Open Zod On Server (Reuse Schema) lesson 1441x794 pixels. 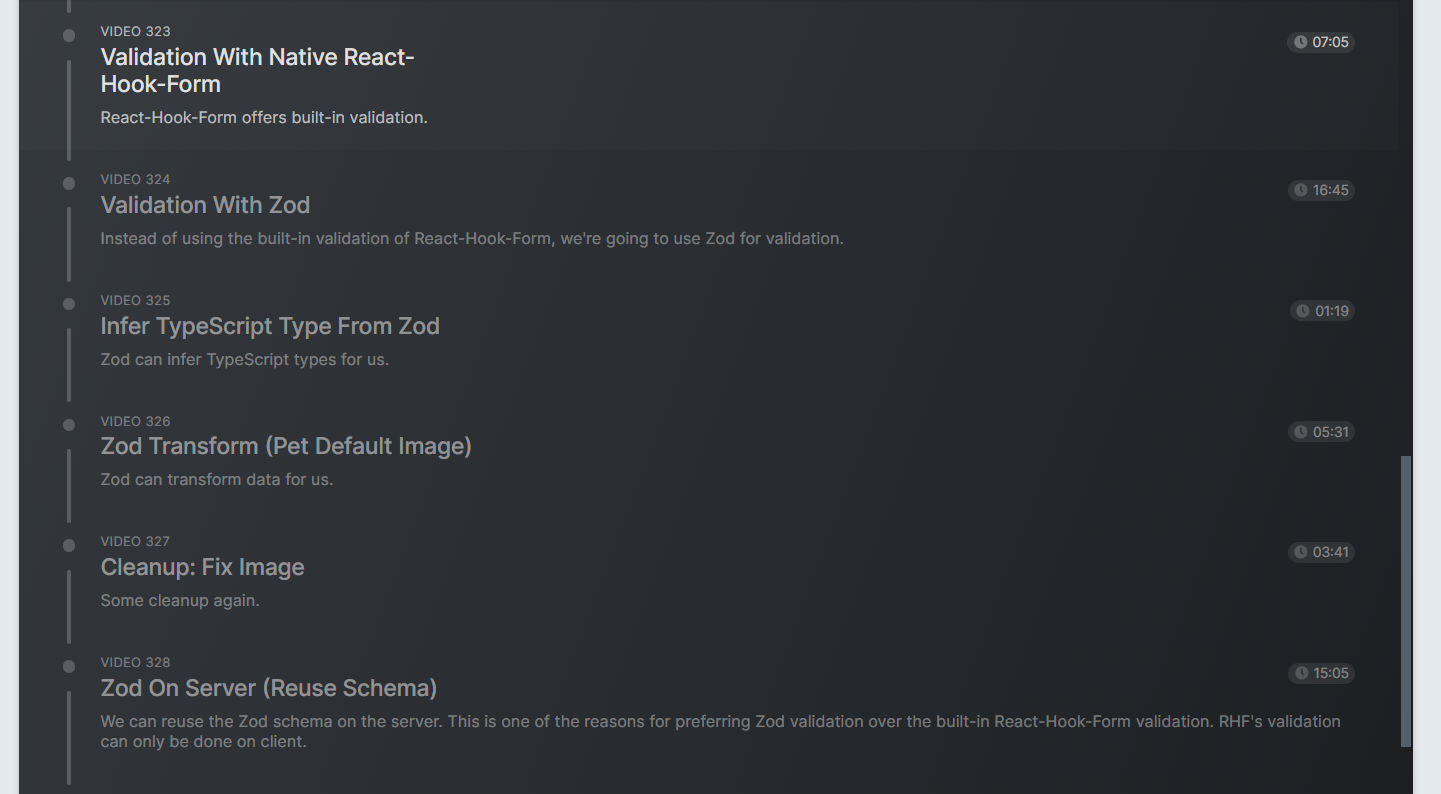(x=269, y=688)
